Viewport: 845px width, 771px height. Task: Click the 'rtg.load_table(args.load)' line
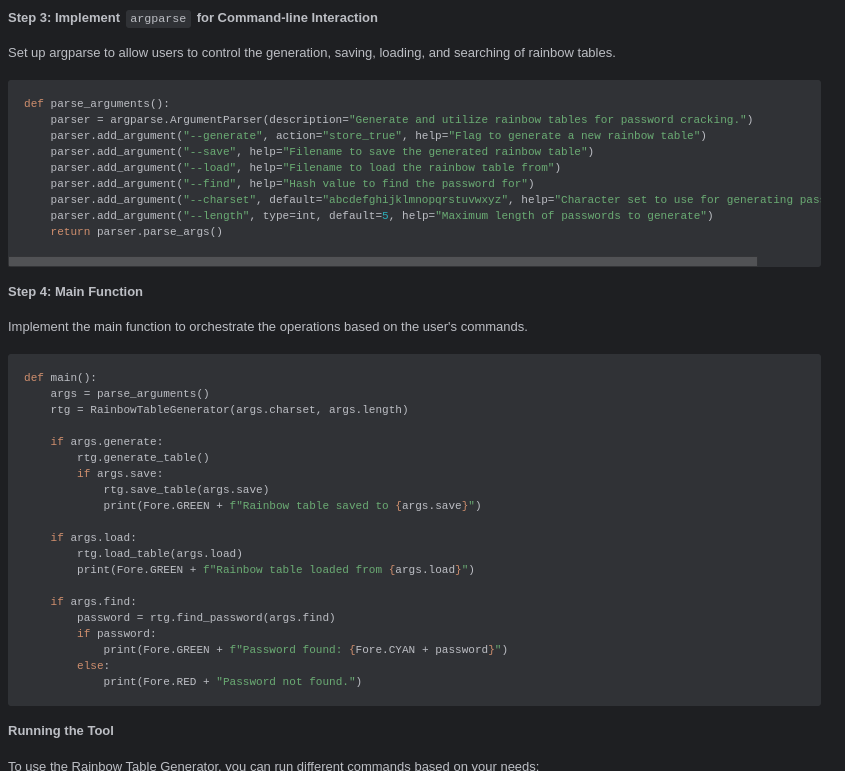(x=160, y=554)
